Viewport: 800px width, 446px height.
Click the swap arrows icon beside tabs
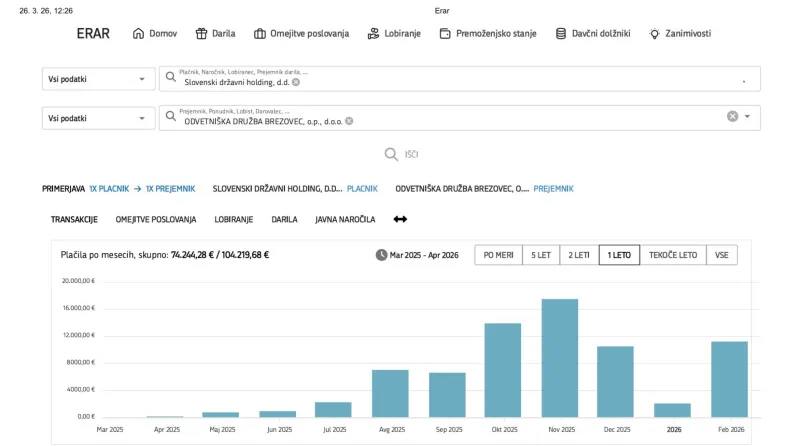[x=400, y=219]
